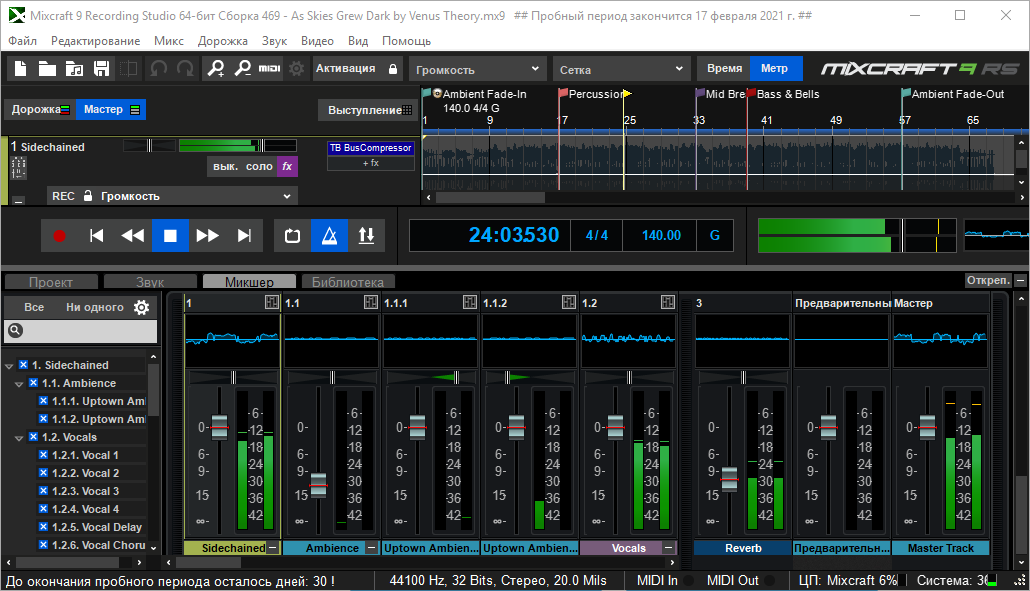
Task: Open the MIDI toolbar icon
Action: coord(269,69)
